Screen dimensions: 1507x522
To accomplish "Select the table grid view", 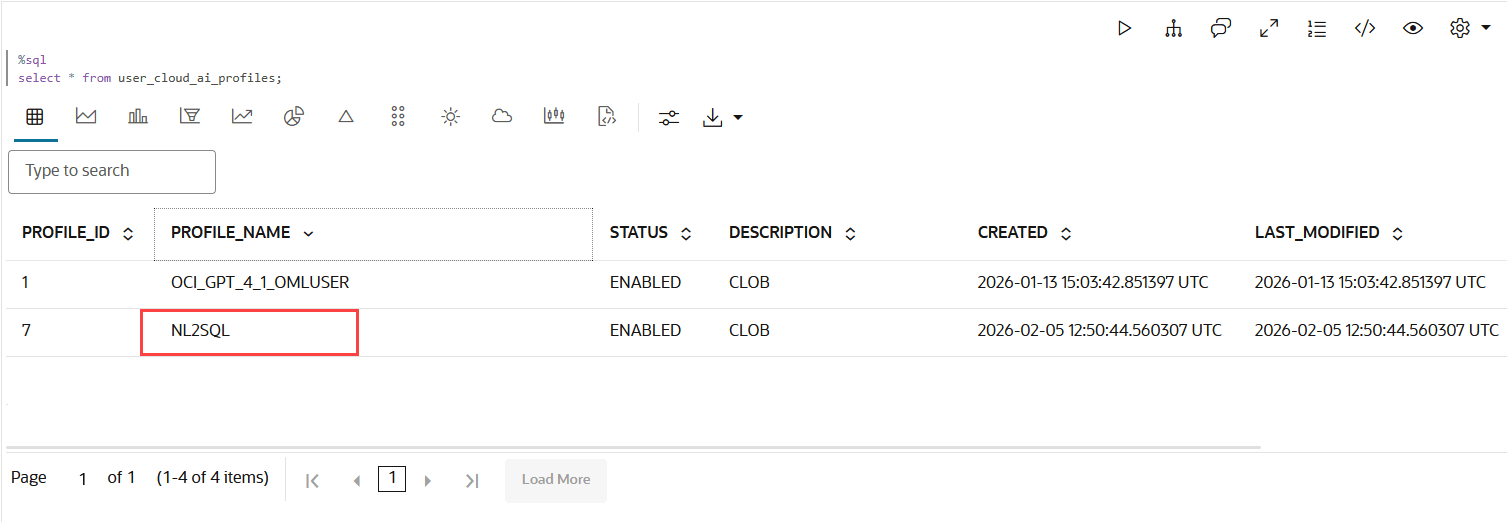I will [35, 117].
